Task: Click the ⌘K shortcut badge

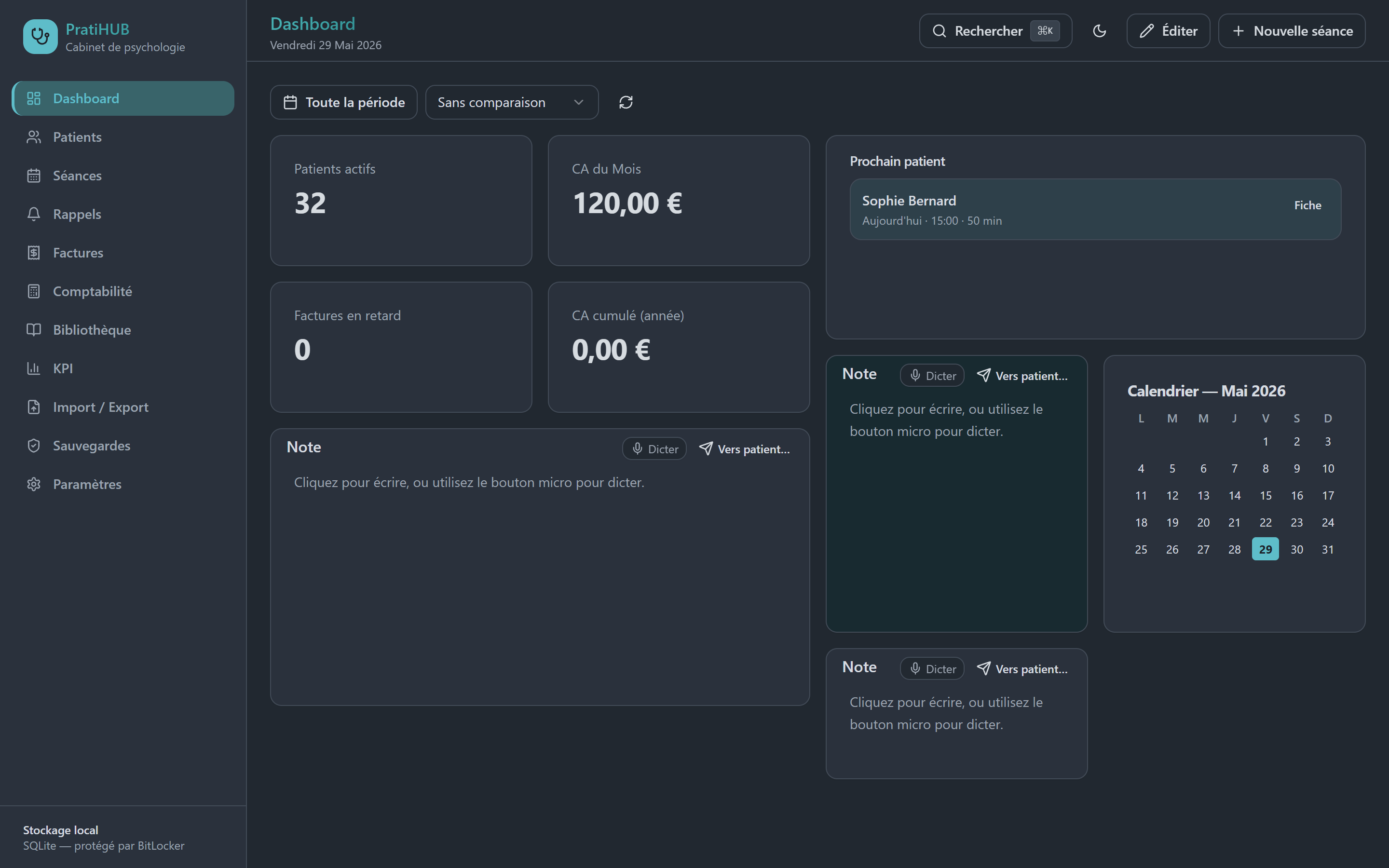Action: tap(1045, 31)
